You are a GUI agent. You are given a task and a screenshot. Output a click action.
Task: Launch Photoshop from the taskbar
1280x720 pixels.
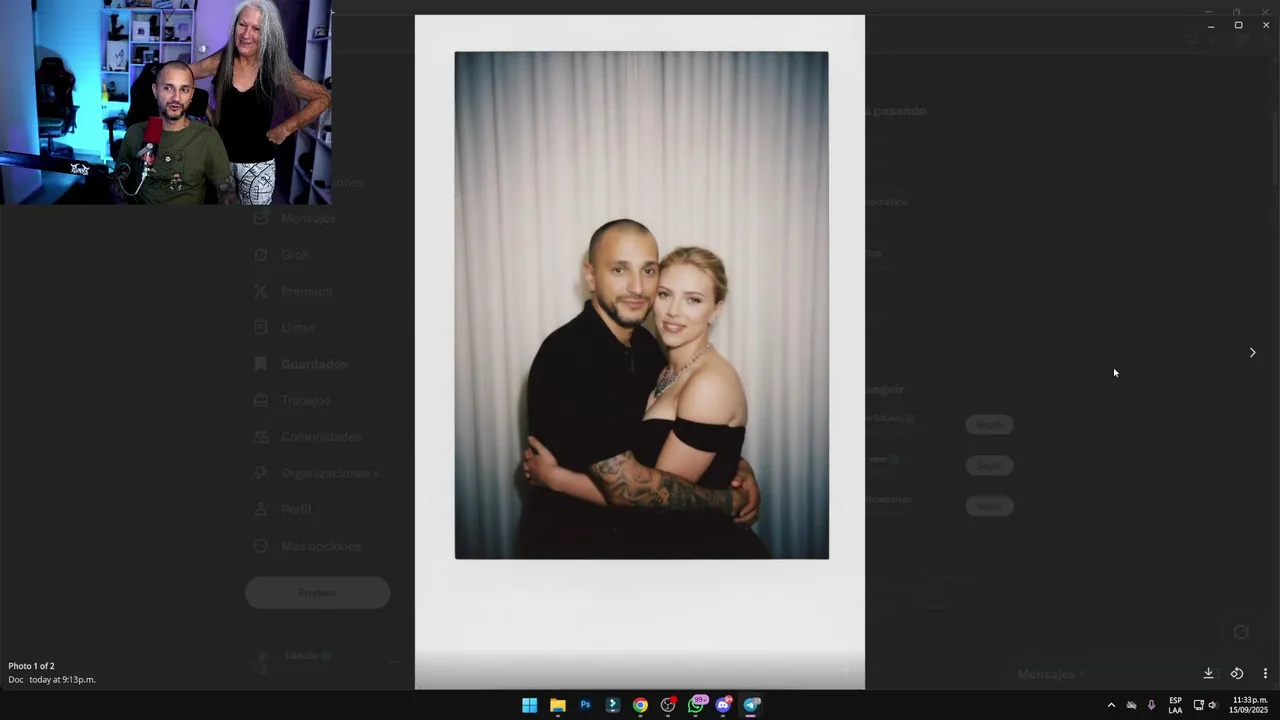click(585, 705)
